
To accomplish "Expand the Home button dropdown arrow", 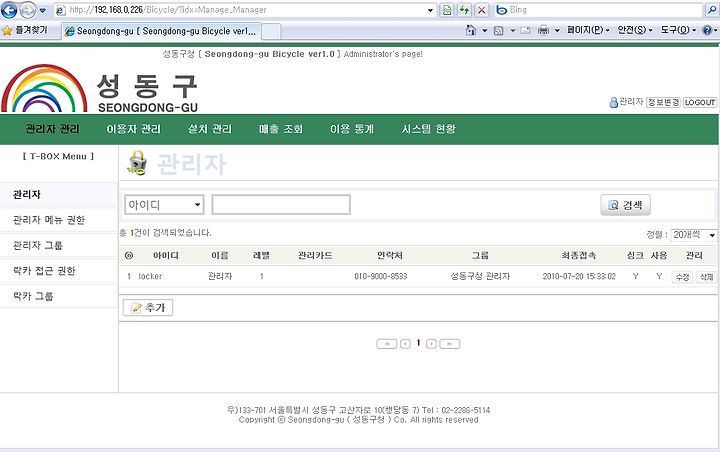I will 484,31.
